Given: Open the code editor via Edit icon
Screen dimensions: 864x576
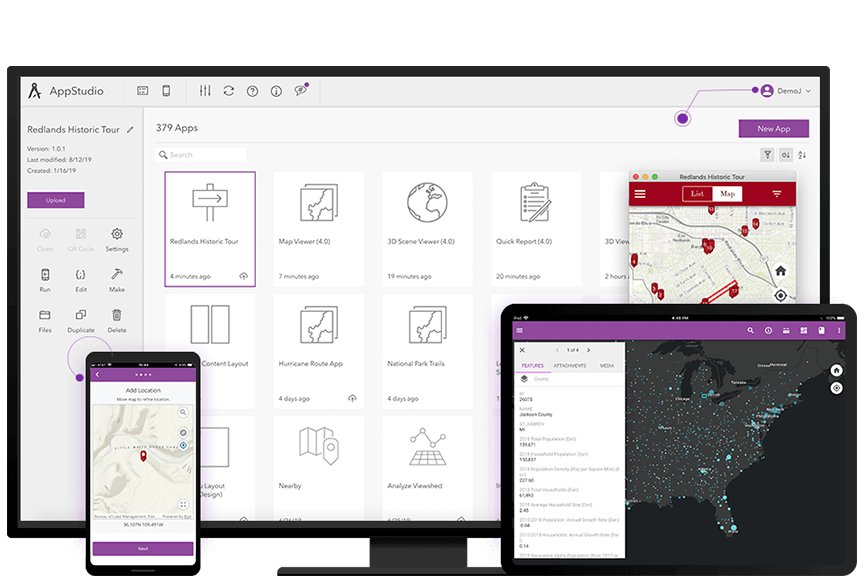Looking at the screenshot, I should [x=81, y=274].
